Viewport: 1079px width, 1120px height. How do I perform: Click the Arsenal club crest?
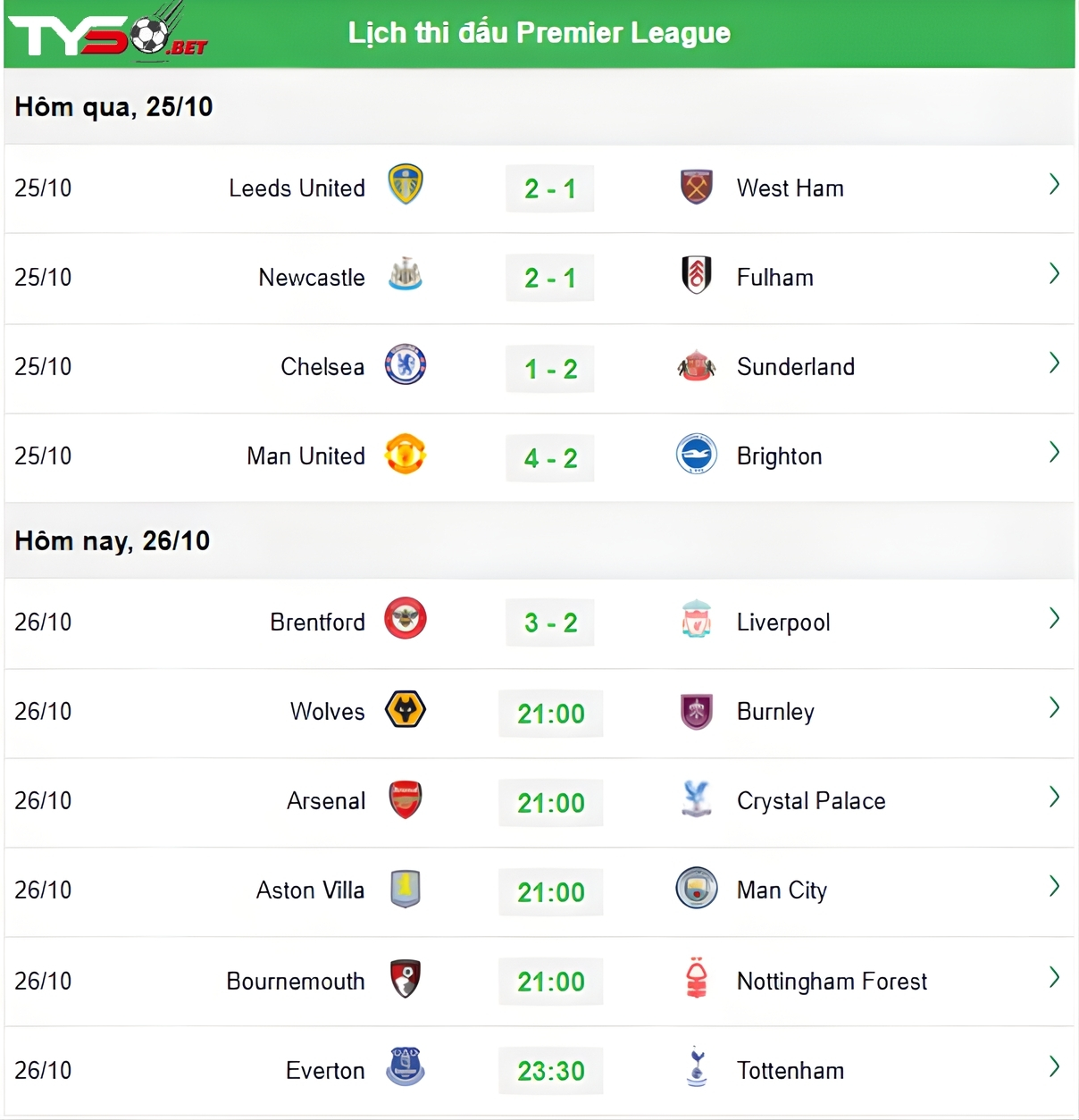pos(406,799)
